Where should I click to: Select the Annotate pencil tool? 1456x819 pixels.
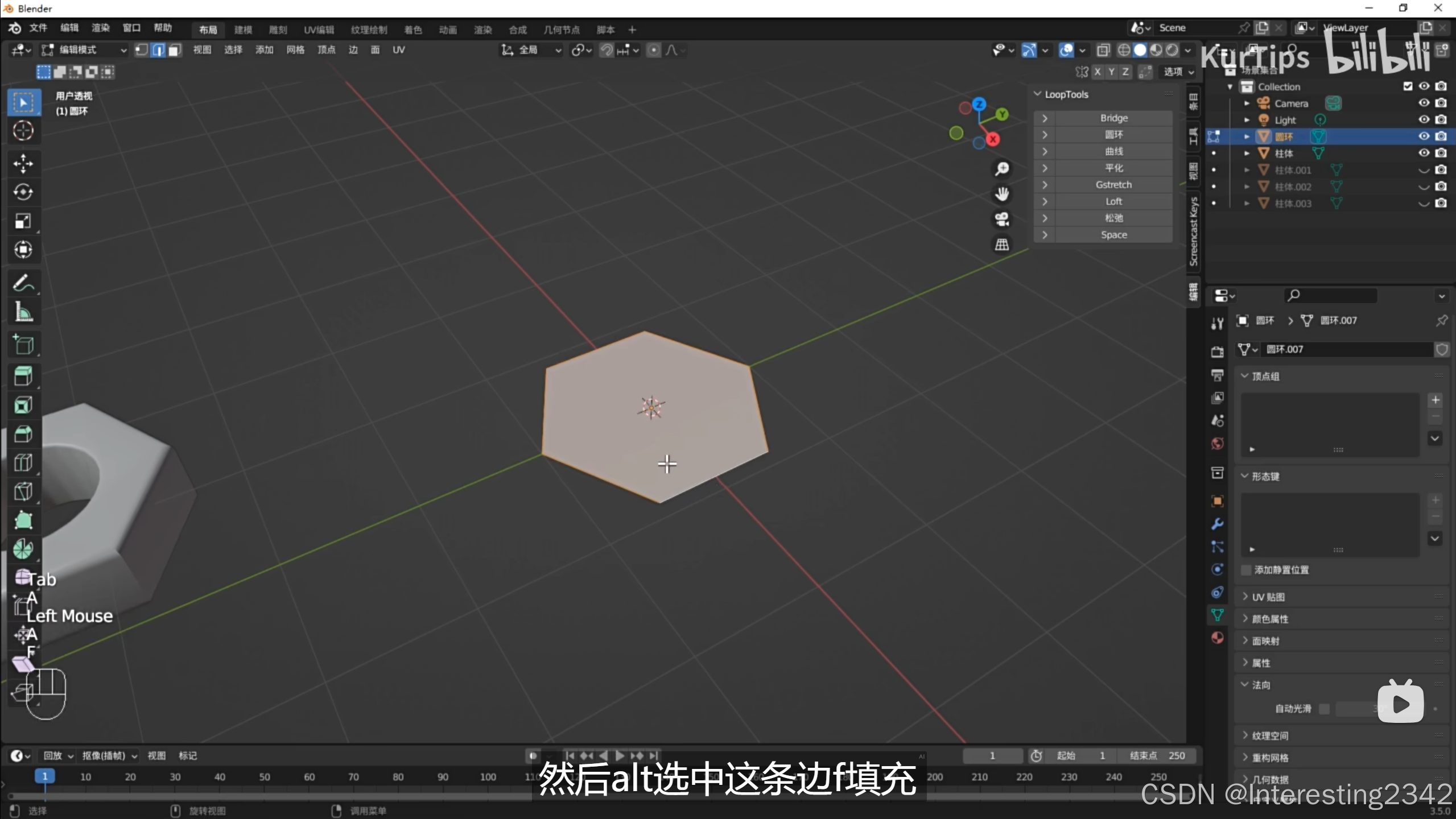23,283
